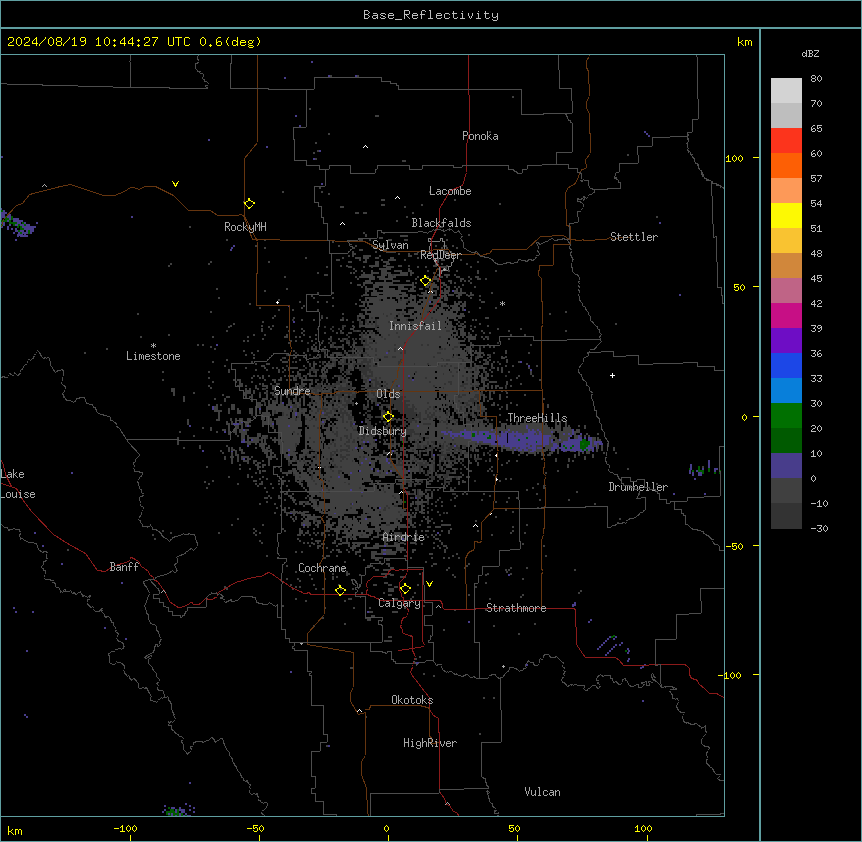The width and height of the screenshot is (862, 842).
Task: Click the 80 value on the dBZ scale
Action: (x=816, y=79)
